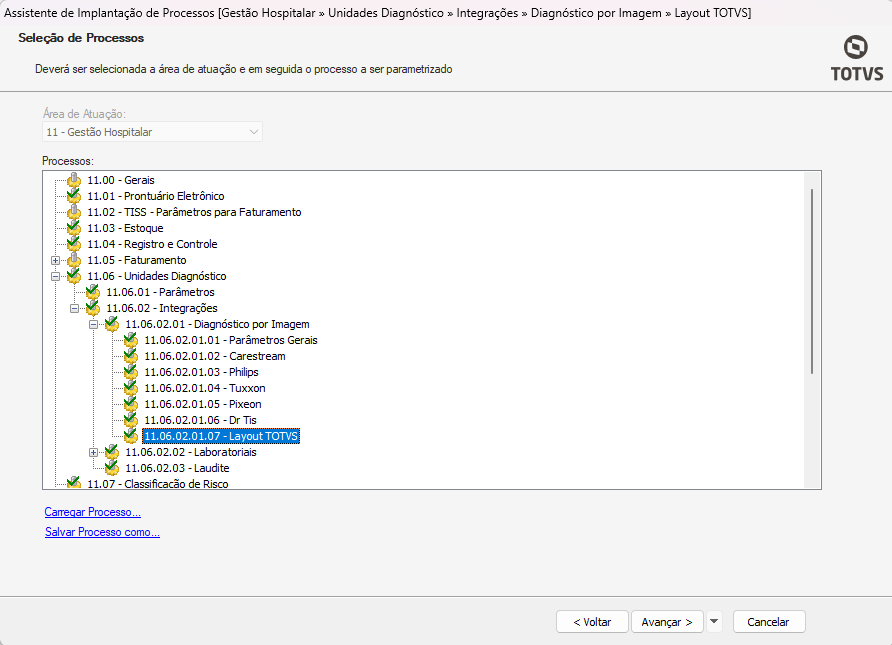
Task: Click the icon of 11.06.02 - Integrações
Action: click(93, 308)
